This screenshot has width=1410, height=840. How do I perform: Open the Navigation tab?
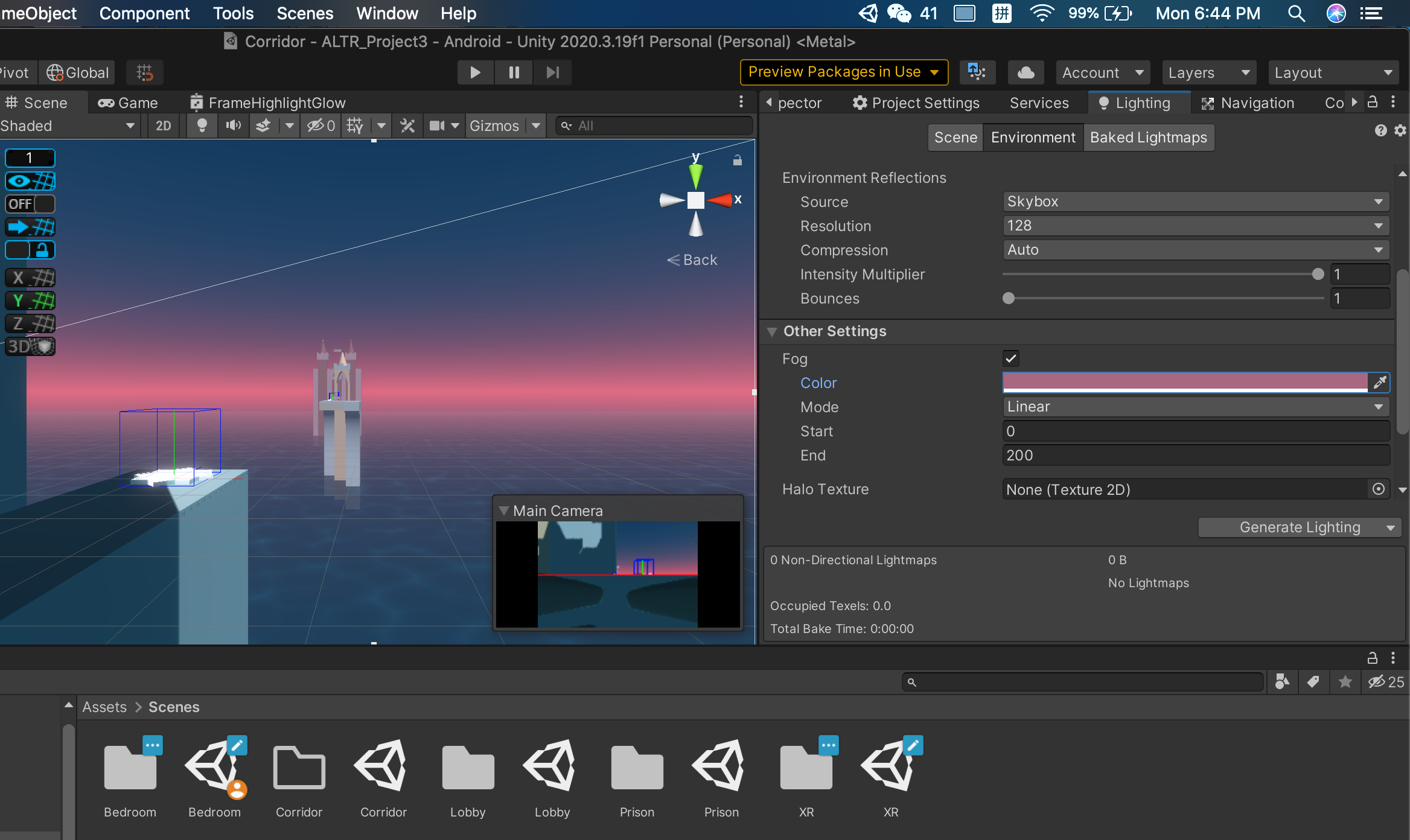tap(1248, 103)
